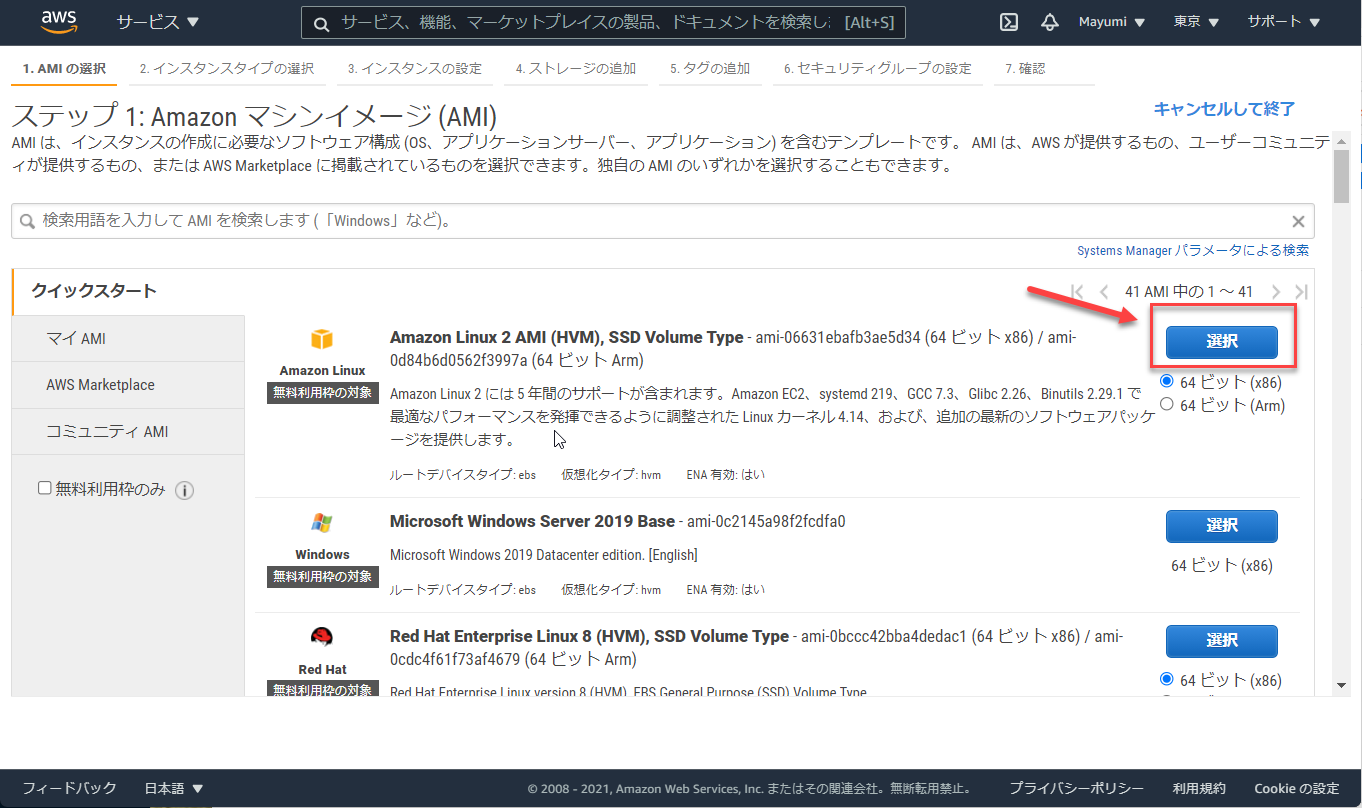Click the info icon next to 無料利用枠のみ
This screenshot has width=1362, height=808.
click(184, 490)
